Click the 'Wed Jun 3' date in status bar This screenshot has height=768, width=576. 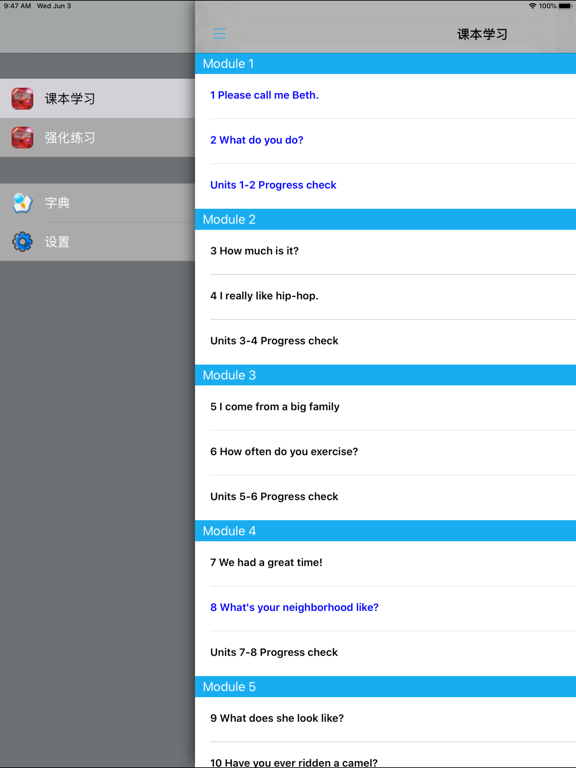click(54, 6)
